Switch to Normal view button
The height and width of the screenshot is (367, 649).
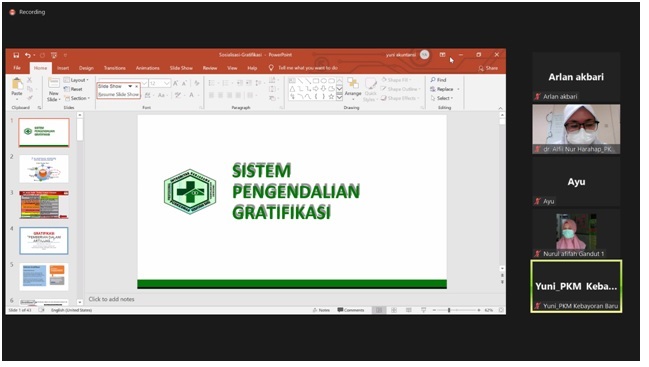click(x=379, y=310)
